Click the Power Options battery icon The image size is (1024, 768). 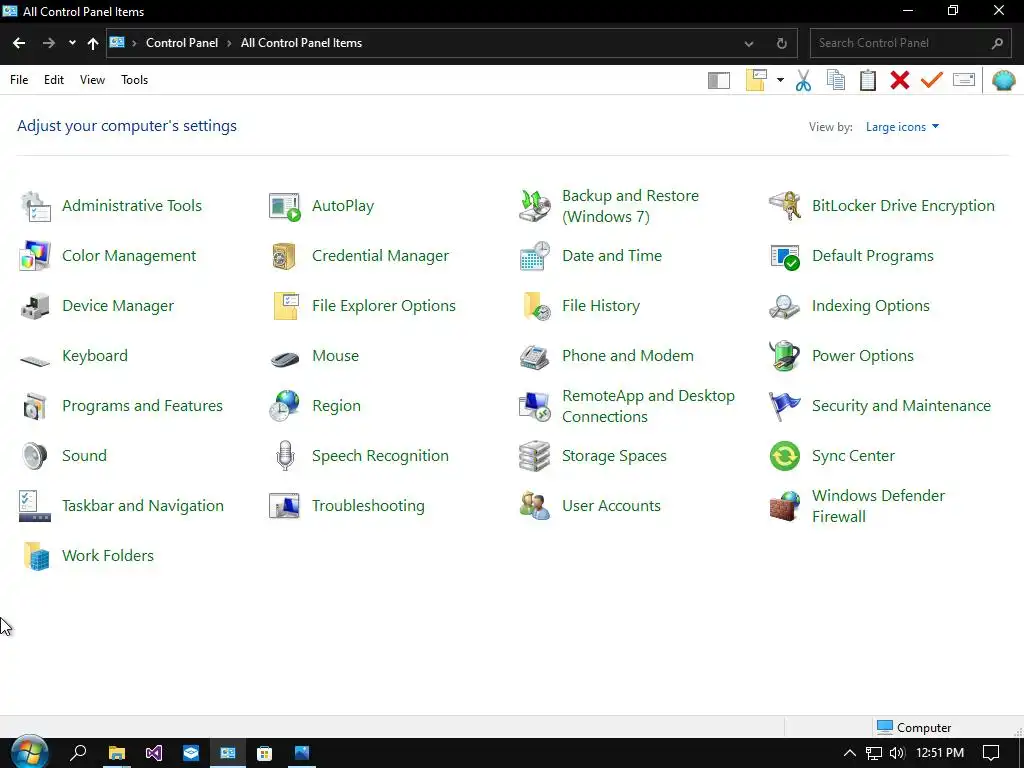click(785, 356)
